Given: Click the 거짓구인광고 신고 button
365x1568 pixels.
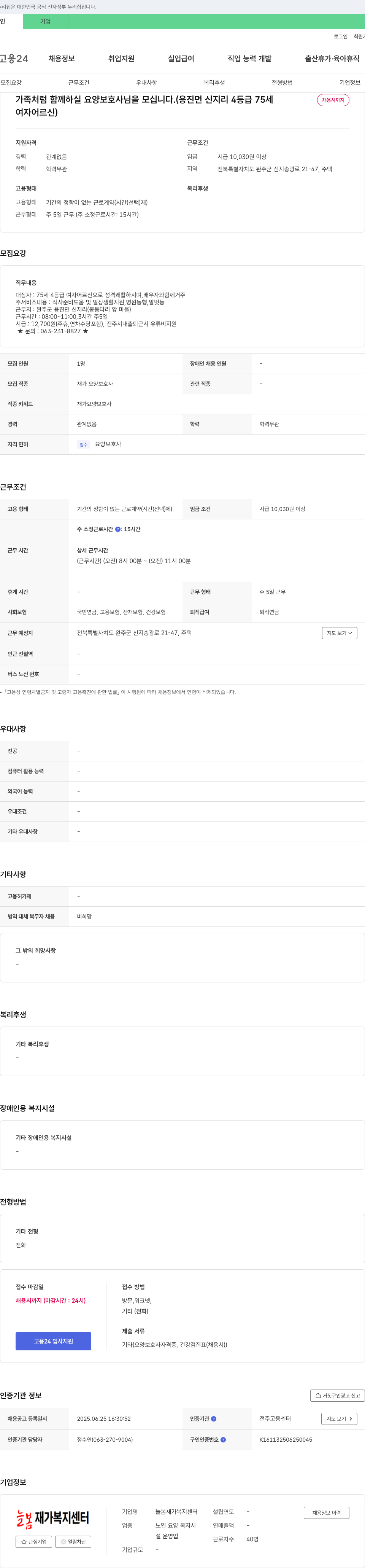Looking at the screenshot, I should [338, 1396].
